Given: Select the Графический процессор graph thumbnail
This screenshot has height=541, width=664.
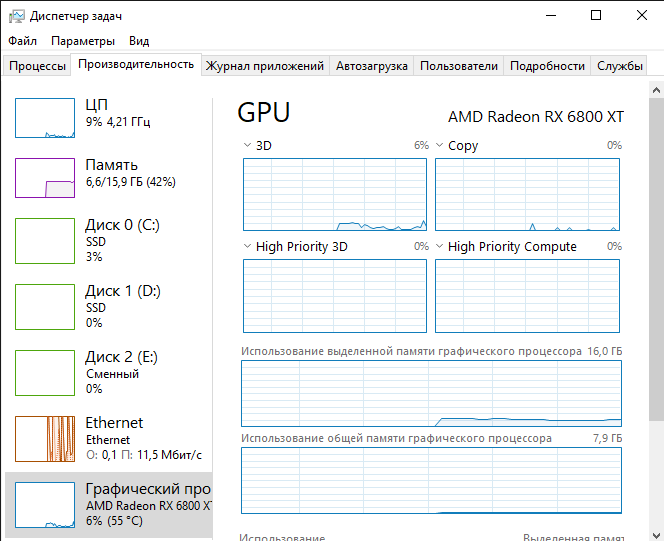Looking at the screenshot, I should coord(45,505).
